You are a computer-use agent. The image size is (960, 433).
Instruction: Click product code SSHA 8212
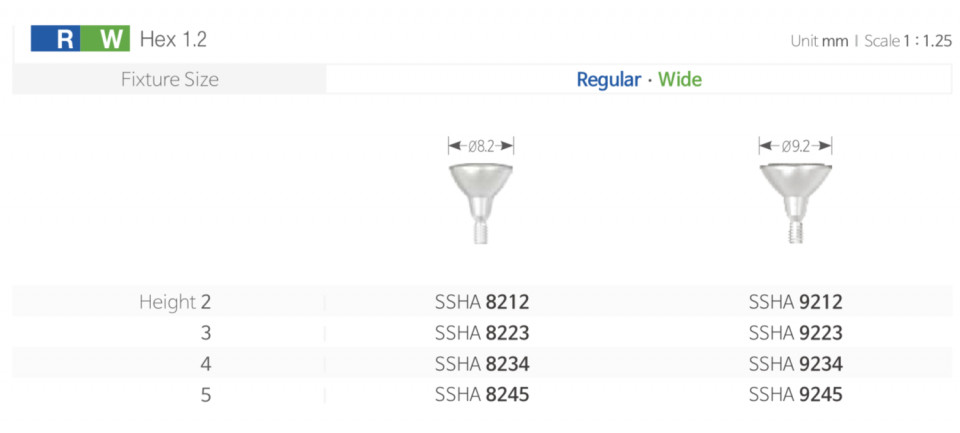482,302
